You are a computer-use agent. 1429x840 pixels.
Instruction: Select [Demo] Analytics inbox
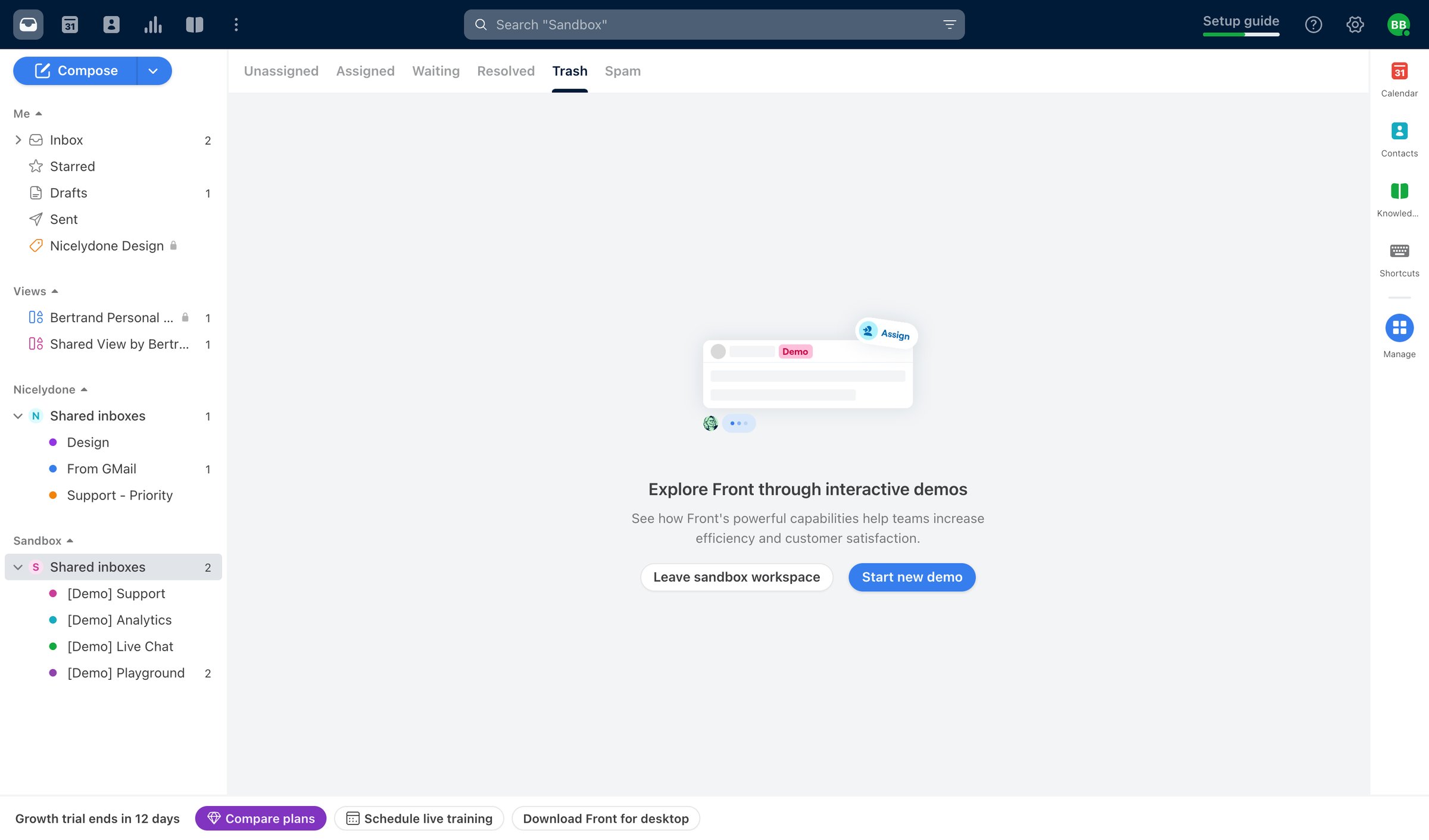point(113,620)
